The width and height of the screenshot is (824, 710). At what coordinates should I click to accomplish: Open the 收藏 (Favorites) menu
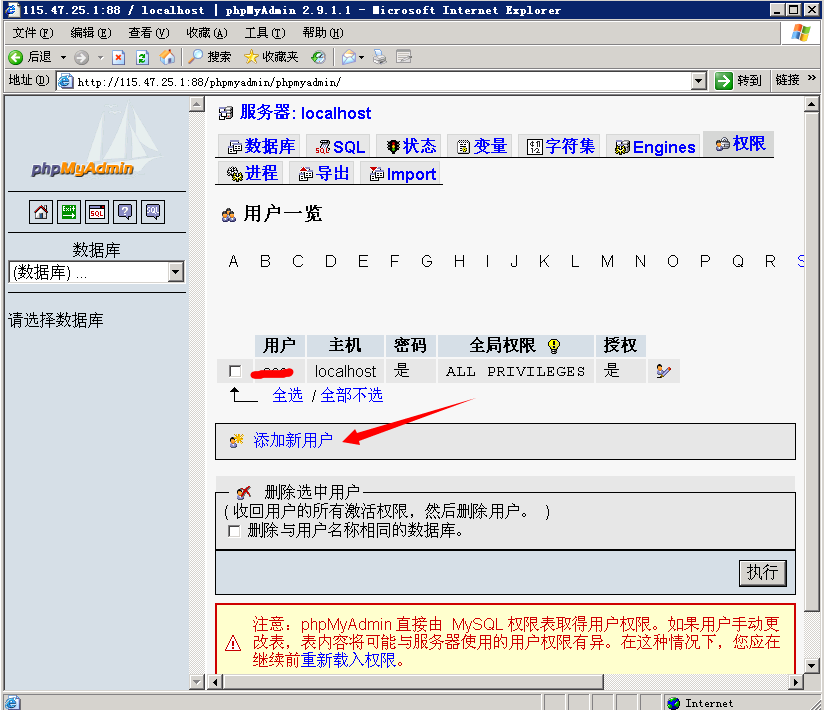pyautogui.click(x=207, y=33)
